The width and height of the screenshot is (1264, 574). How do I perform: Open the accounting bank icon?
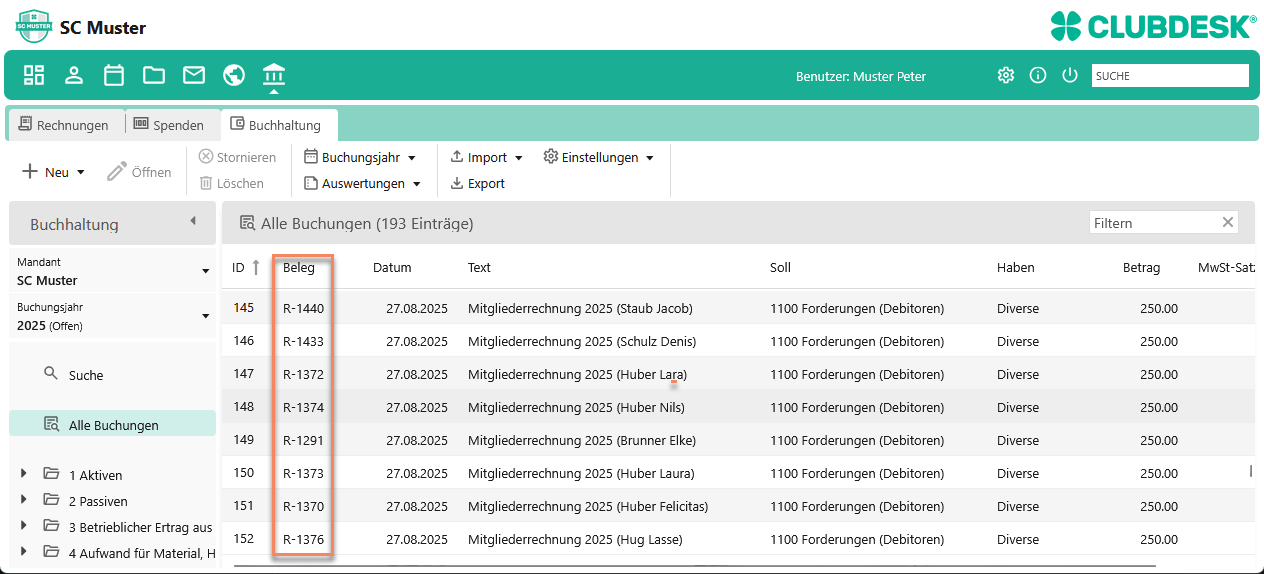[x=274, y=75]
